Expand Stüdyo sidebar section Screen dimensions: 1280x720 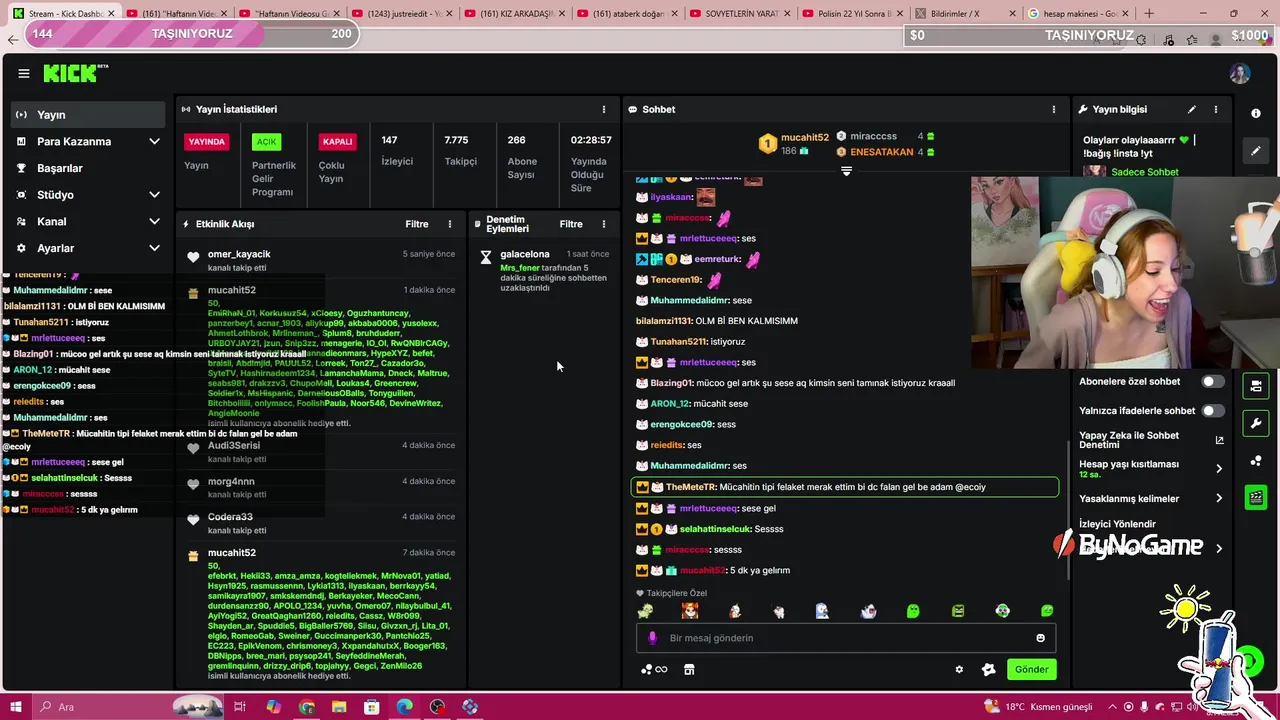(x=154, y=195)
